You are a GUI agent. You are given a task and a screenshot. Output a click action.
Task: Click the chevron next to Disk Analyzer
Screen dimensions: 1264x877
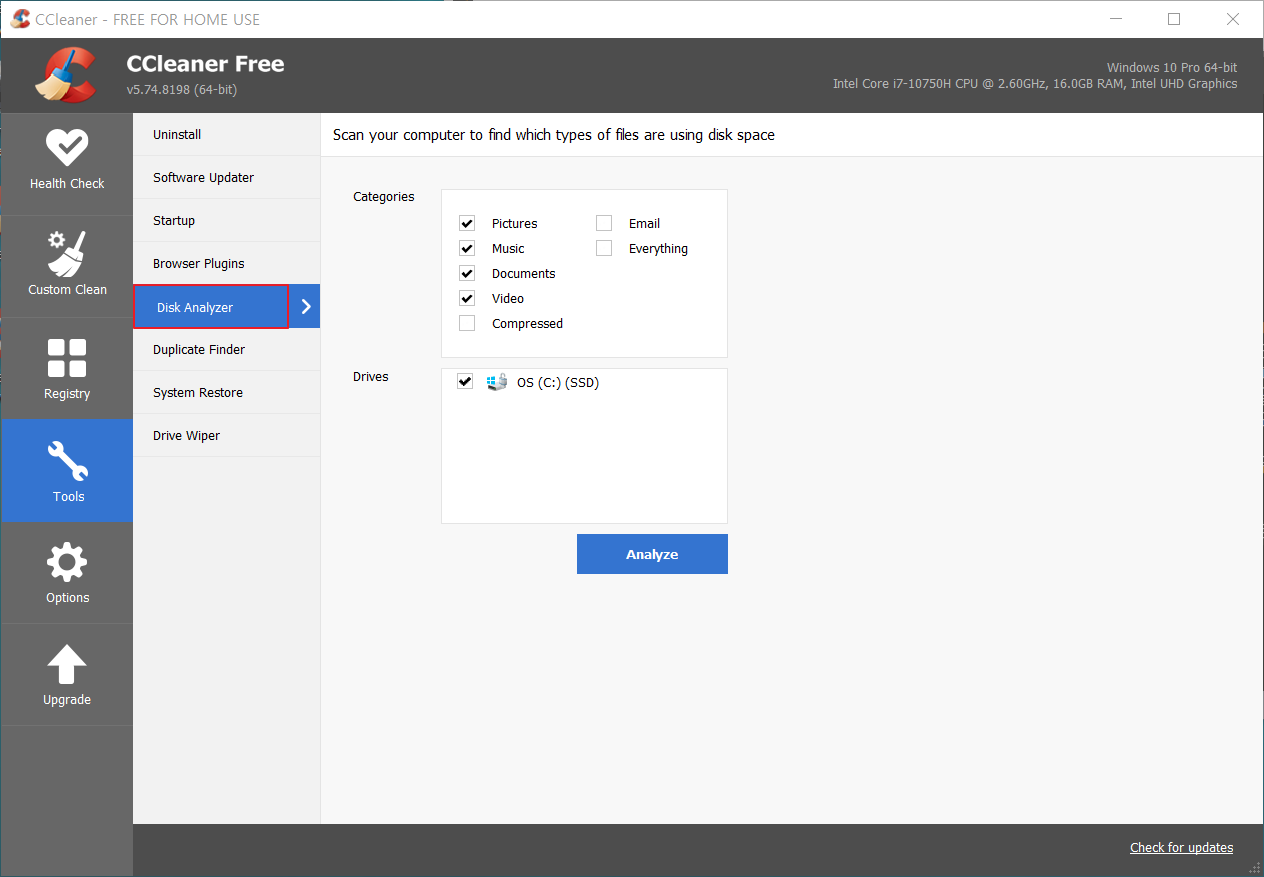306,307
